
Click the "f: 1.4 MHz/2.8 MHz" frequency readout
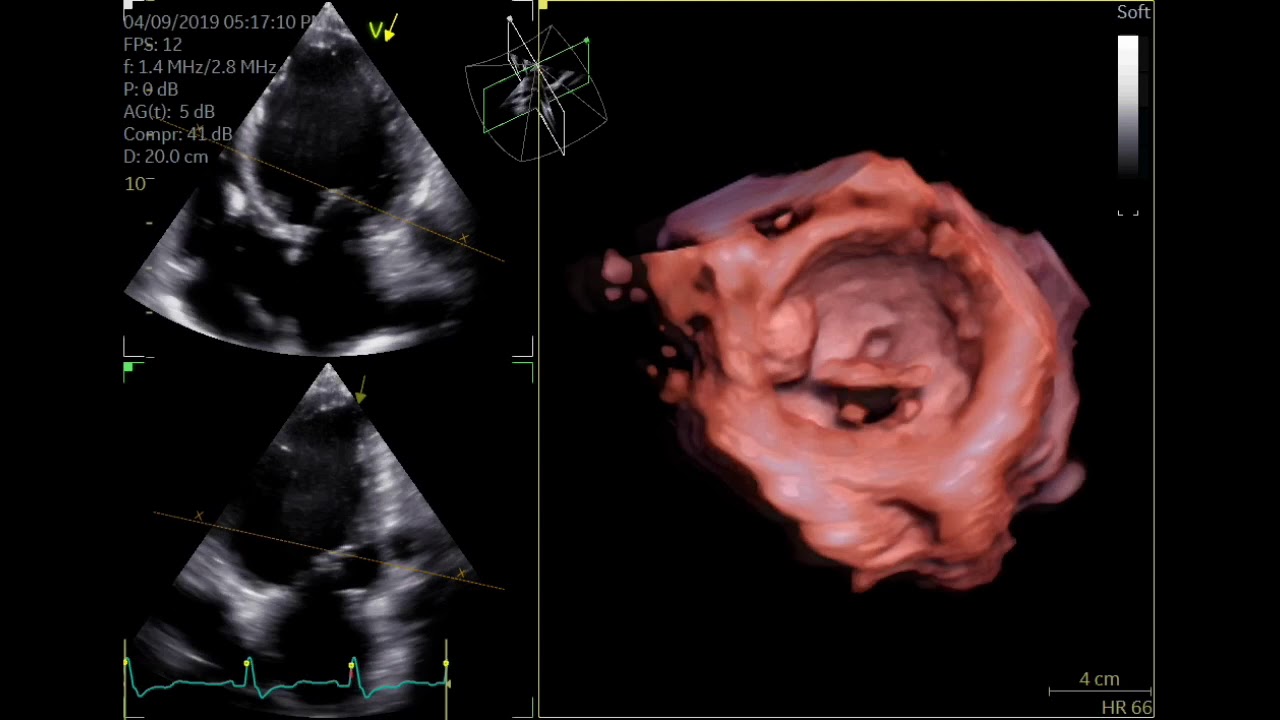click(x=200, y=67)
